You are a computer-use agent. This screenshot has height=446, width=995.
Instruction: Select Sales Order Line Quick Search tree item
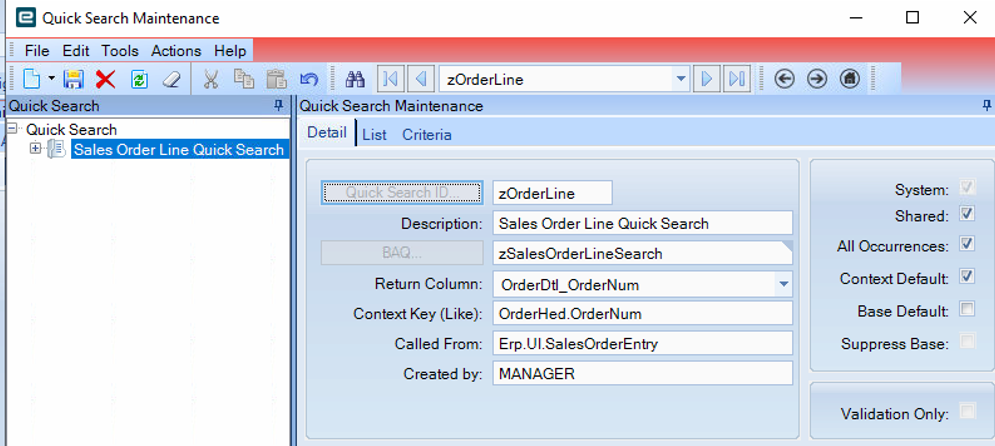pos(179,150)
